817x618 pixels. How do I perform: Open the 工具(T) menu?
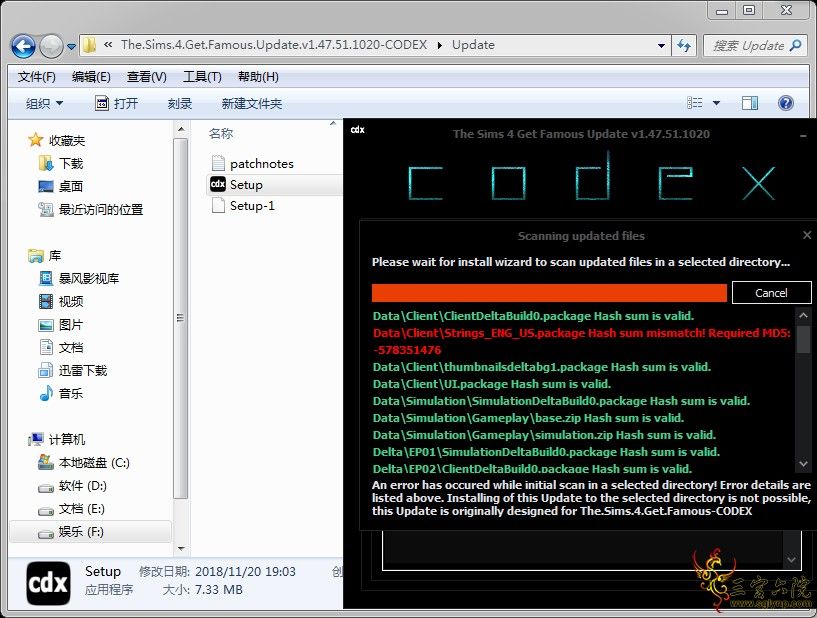click(202, 77)
